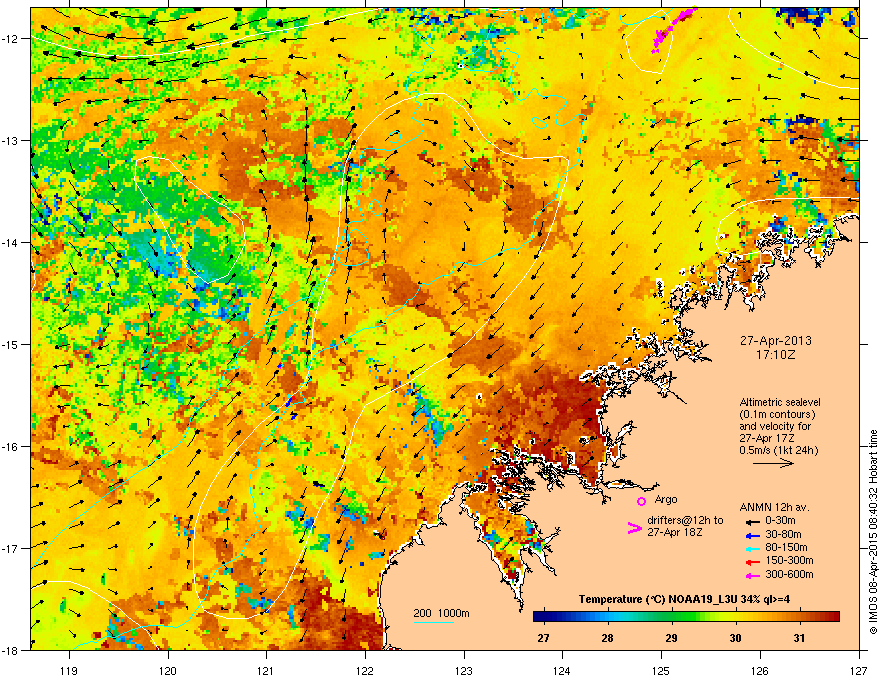
Task: Click the 150-300m depth label
Action: click(789, 560)
